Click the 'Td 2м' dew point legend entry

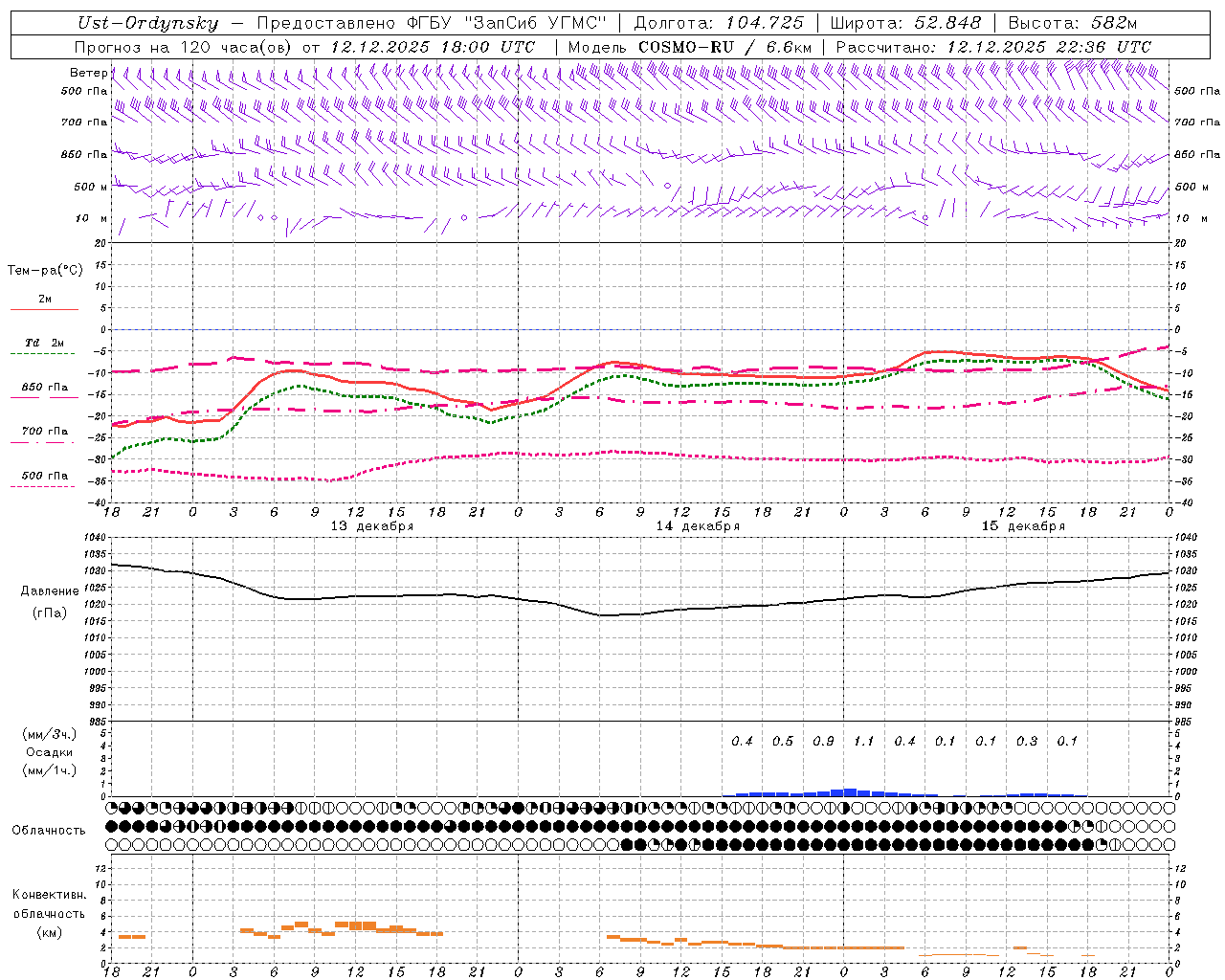(x=44, y=343)
